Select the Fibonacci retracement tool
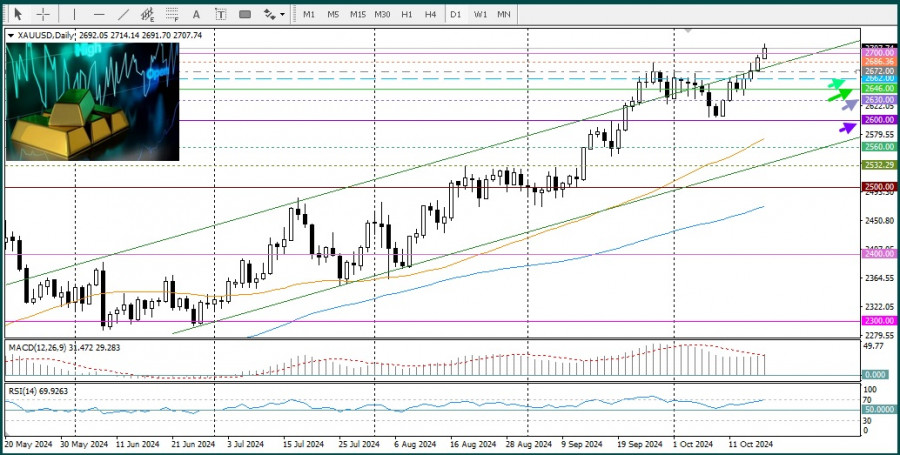 (172, 14)
